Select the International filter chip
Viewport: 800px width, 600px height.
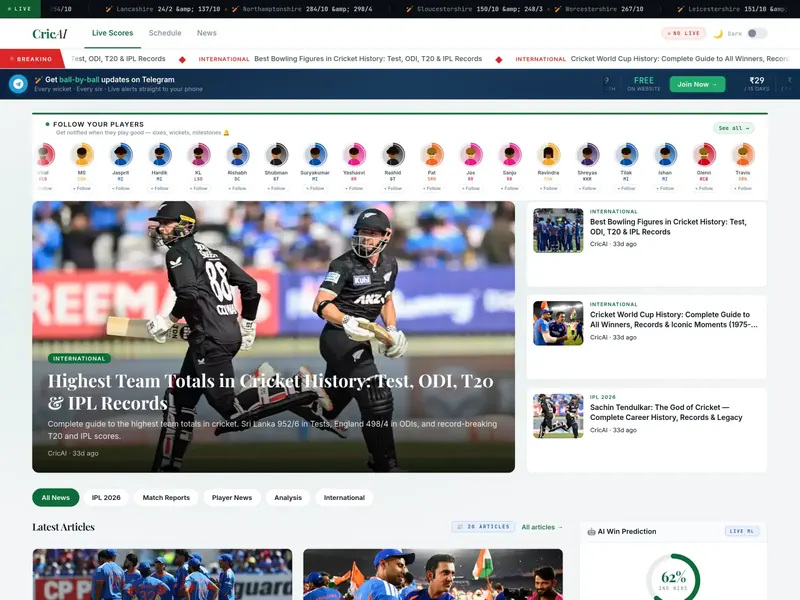tap(344, 497)
